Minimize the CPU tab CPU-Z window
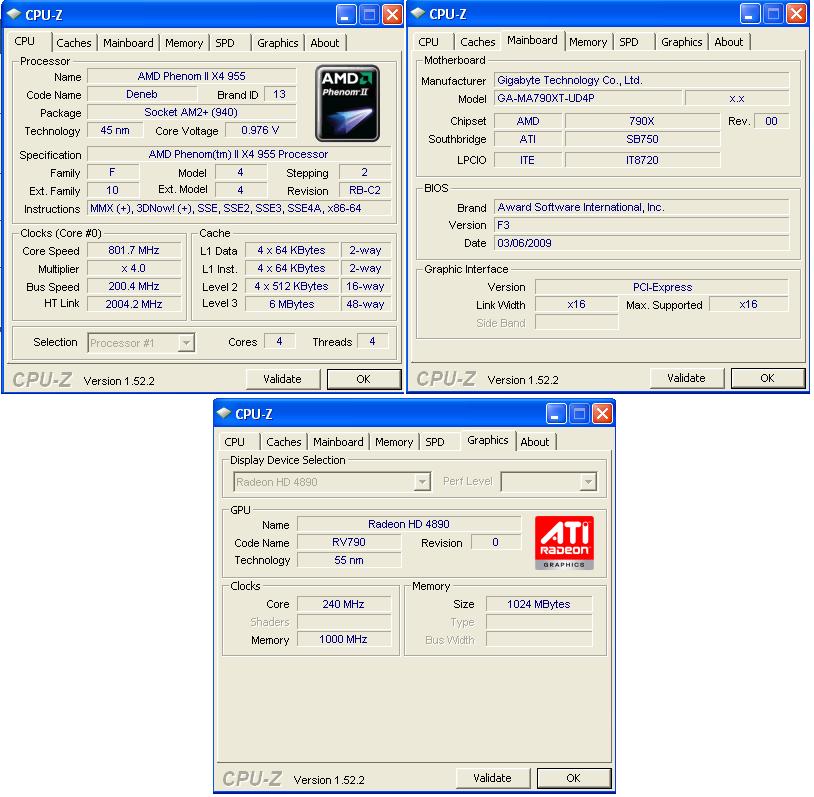Image resolution: width=814 pixels, height=797 pixels. pos(346,15)
